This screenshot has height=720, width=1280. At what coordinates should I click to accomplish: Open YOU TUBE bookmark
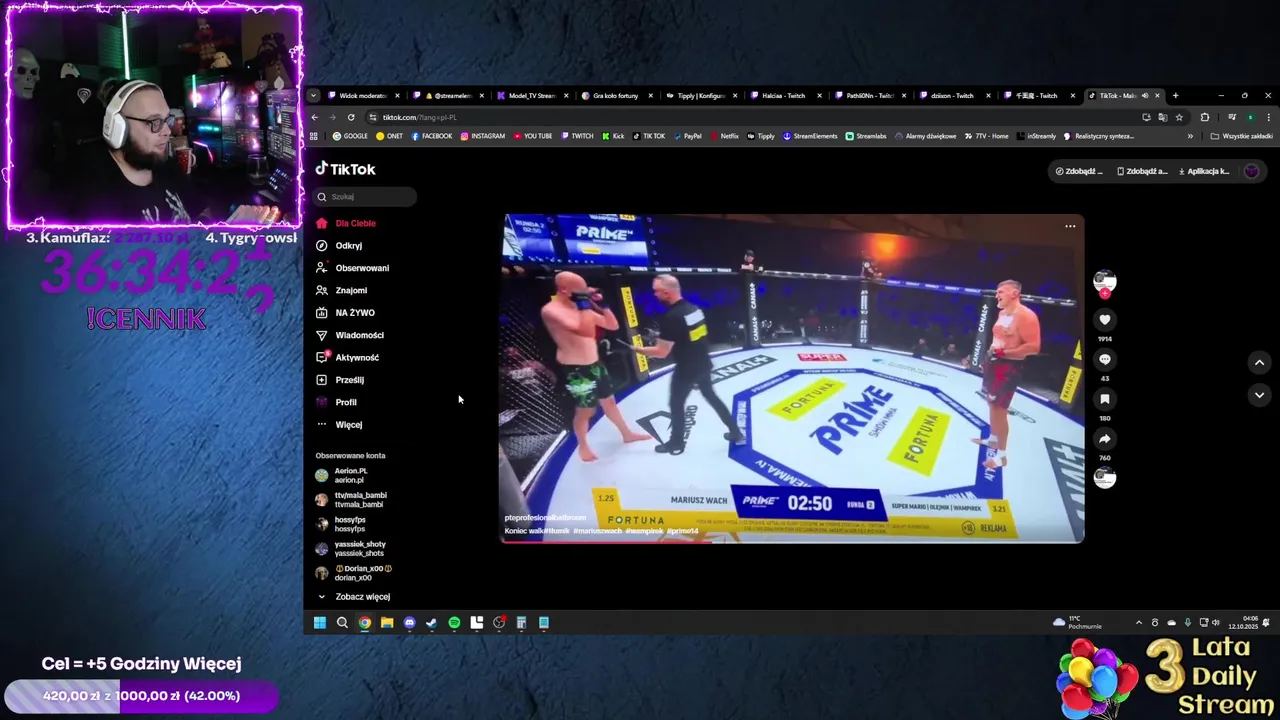(x=532, y=136)
